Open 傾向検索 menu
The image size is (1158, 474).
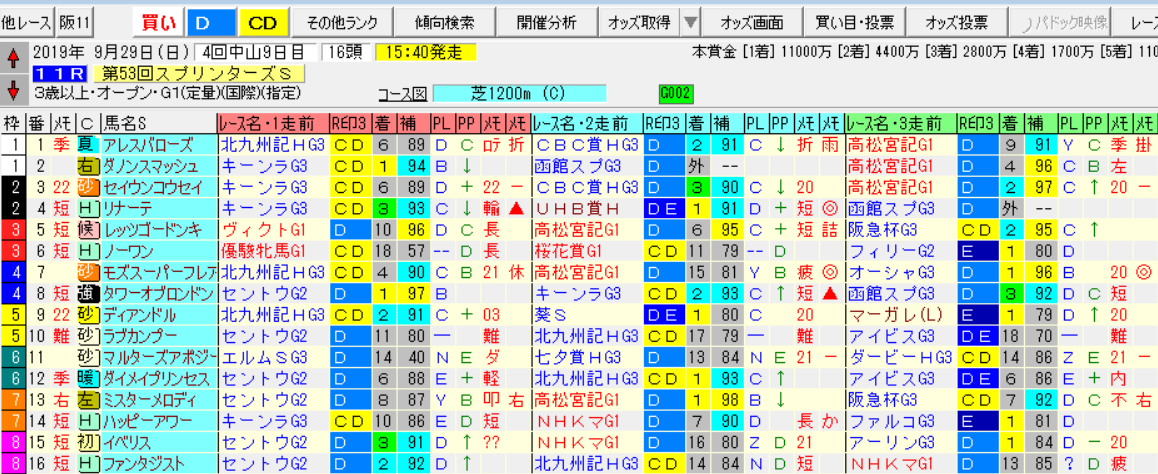point(444,23)
